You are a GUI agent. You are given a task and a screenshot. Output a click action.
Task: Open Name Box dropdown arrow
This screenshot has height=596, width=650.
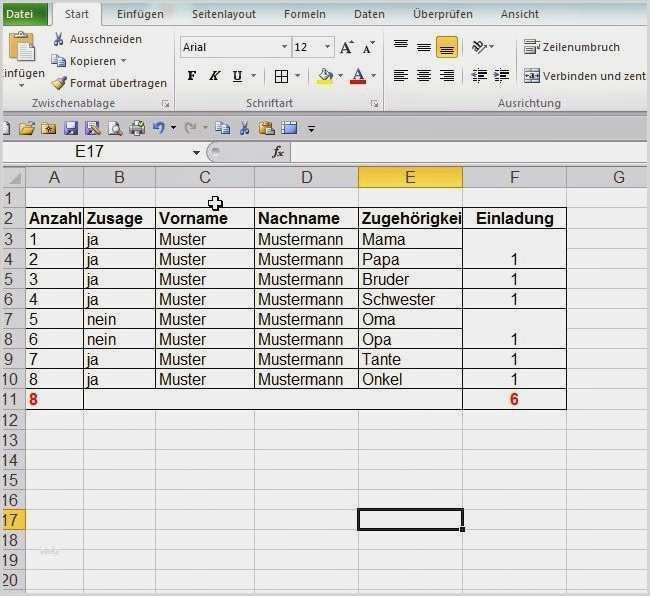tap(196, 153)
